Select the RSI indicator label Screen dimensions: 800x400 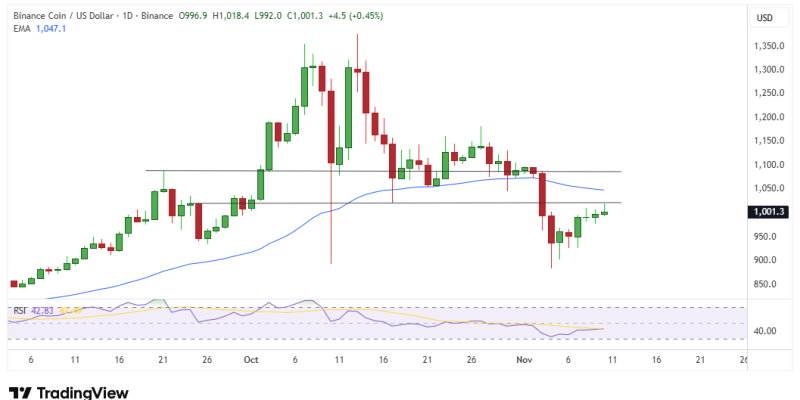[19, 311]
